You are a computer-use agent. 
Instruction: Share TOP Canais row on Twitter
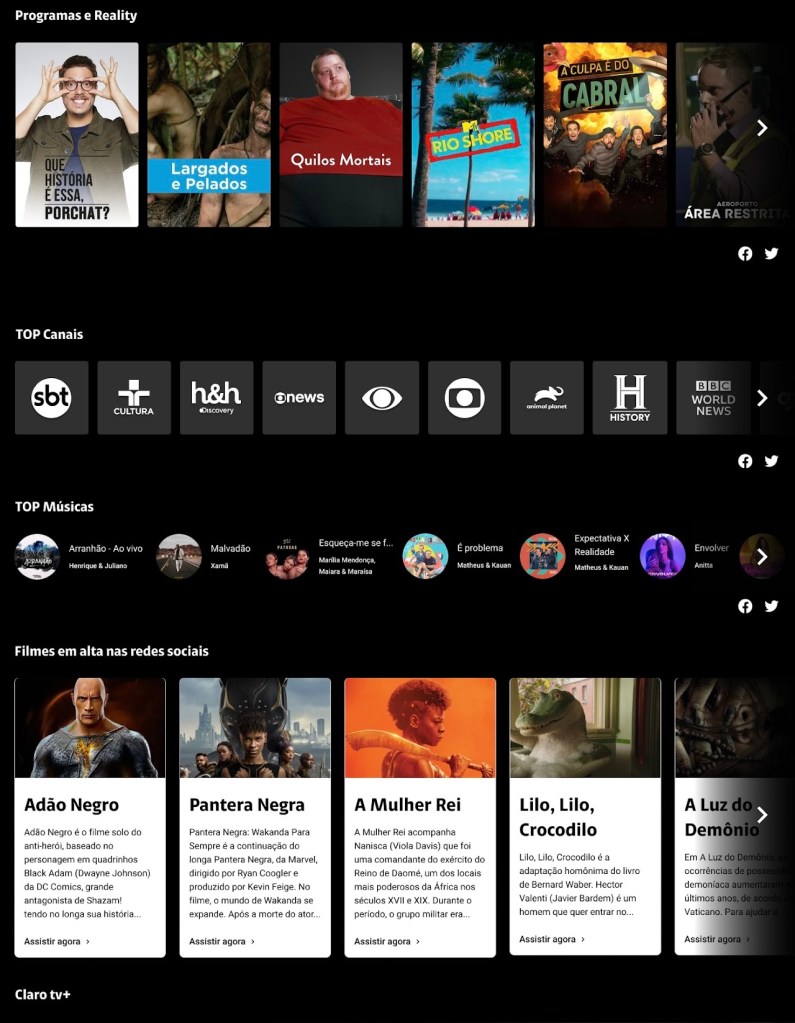click(x=771, y=461)
